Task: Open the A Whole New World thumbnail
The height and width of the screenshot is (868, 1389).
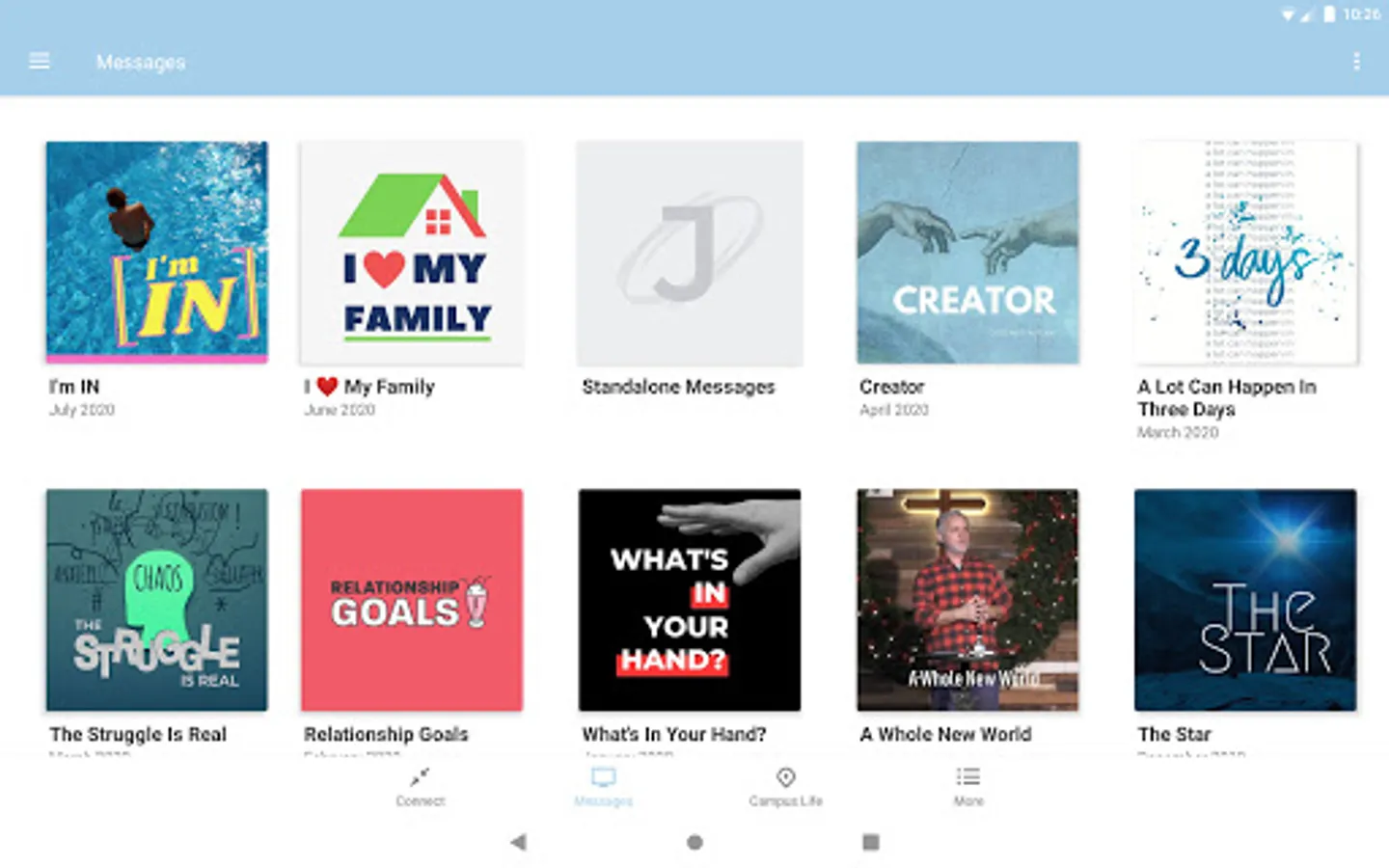Action: coord(967,600)
